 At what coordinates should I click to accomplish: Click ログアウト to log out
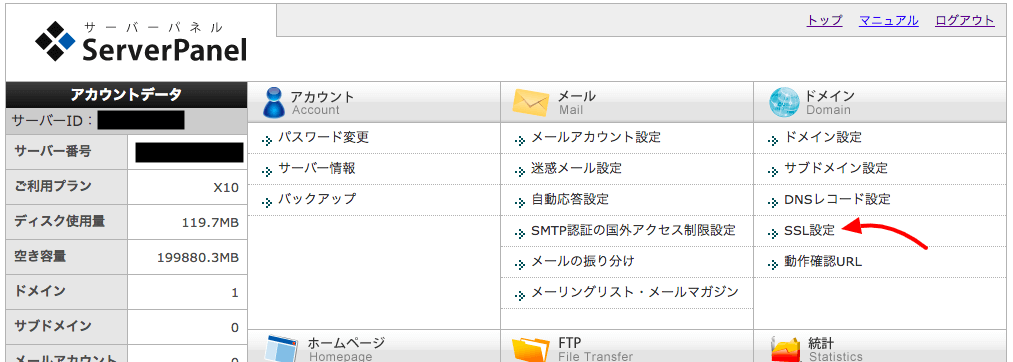point(965,20)
